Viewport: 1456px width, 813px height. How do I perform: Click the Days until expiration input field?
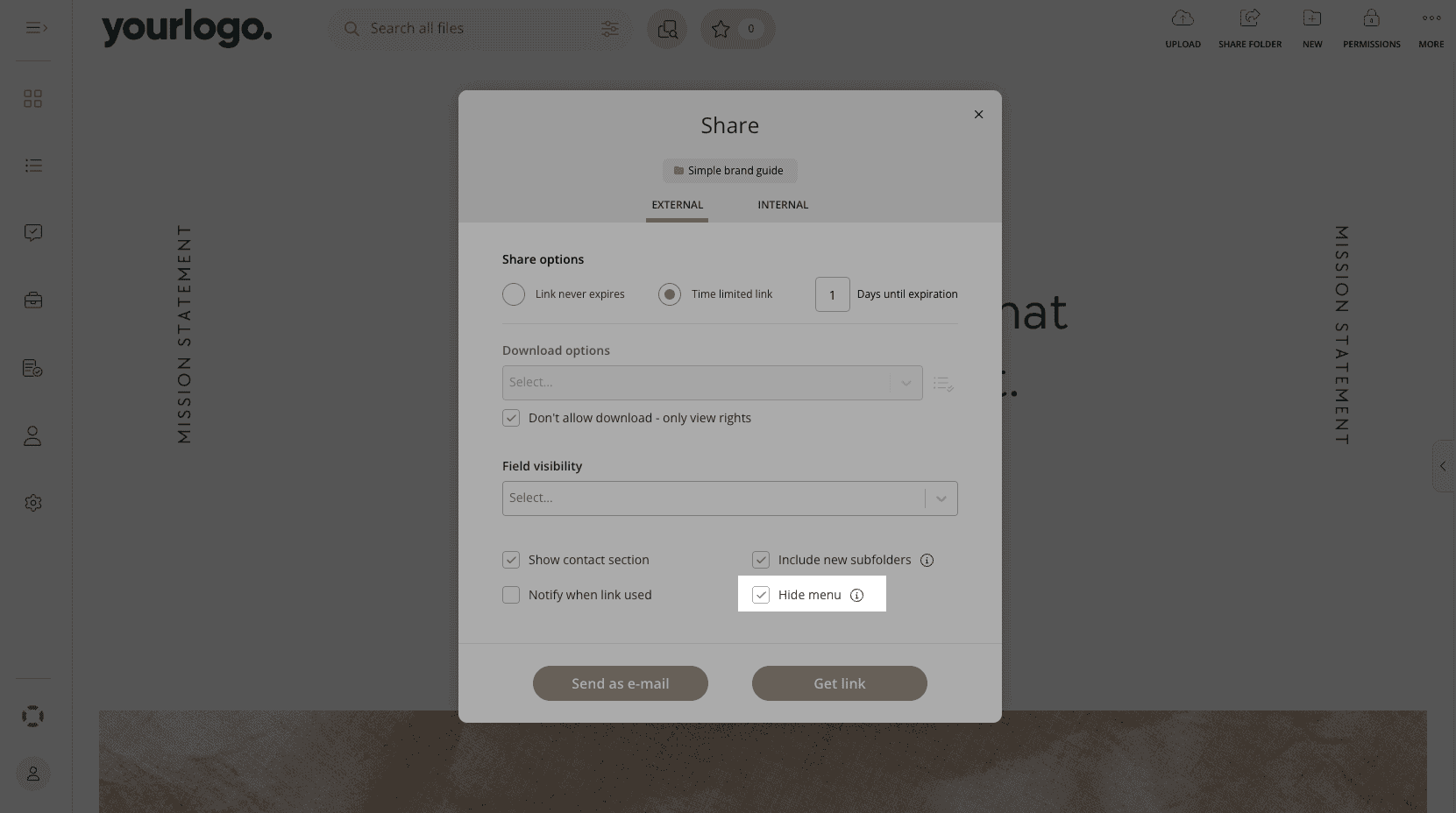[x=832, y=294]
